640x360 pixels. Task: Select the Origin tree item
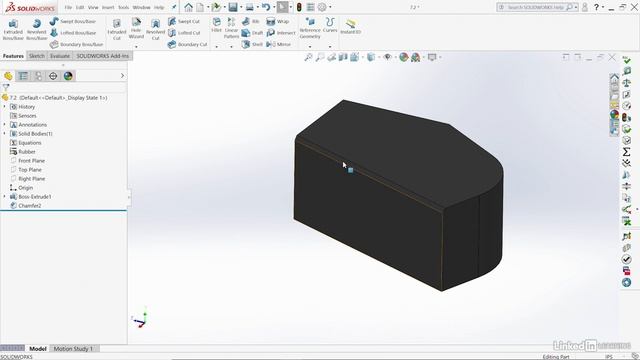tap(21, 188)
